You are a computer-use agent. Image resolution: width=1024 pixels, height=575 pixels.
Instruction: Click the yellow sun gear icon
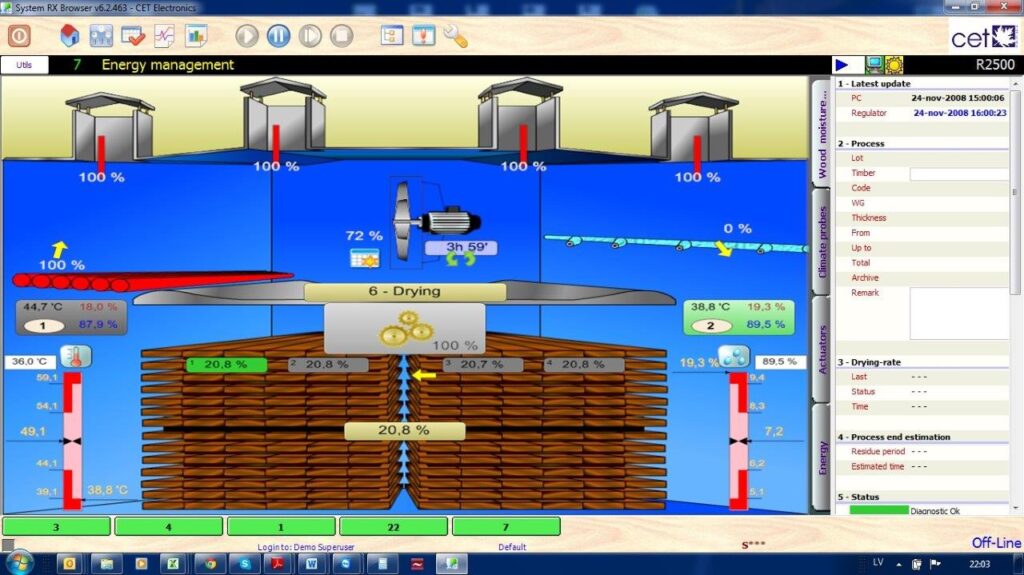click(x=894, y=65)
